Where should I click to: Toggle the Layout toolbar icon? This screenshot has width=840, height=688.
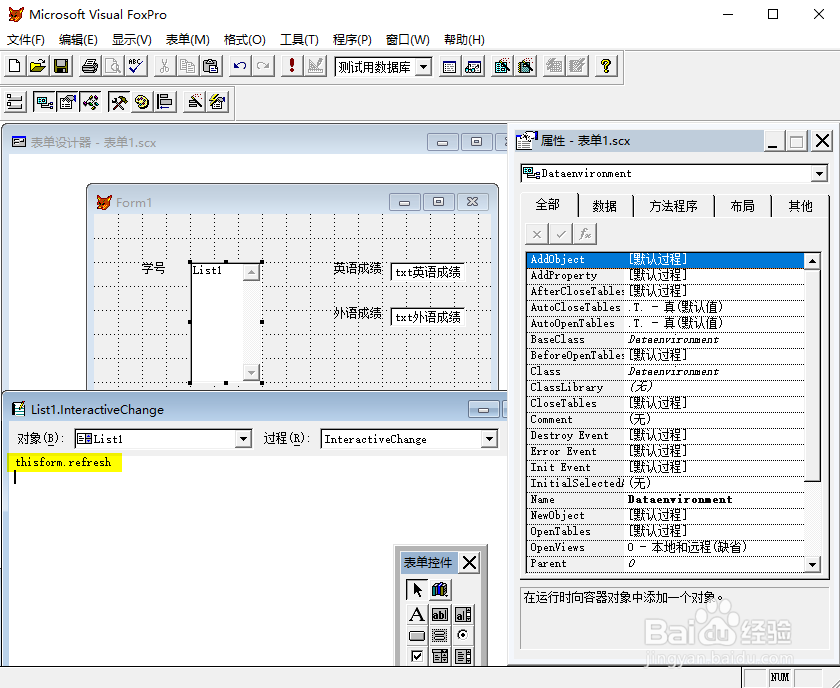[x=166, y=101]
